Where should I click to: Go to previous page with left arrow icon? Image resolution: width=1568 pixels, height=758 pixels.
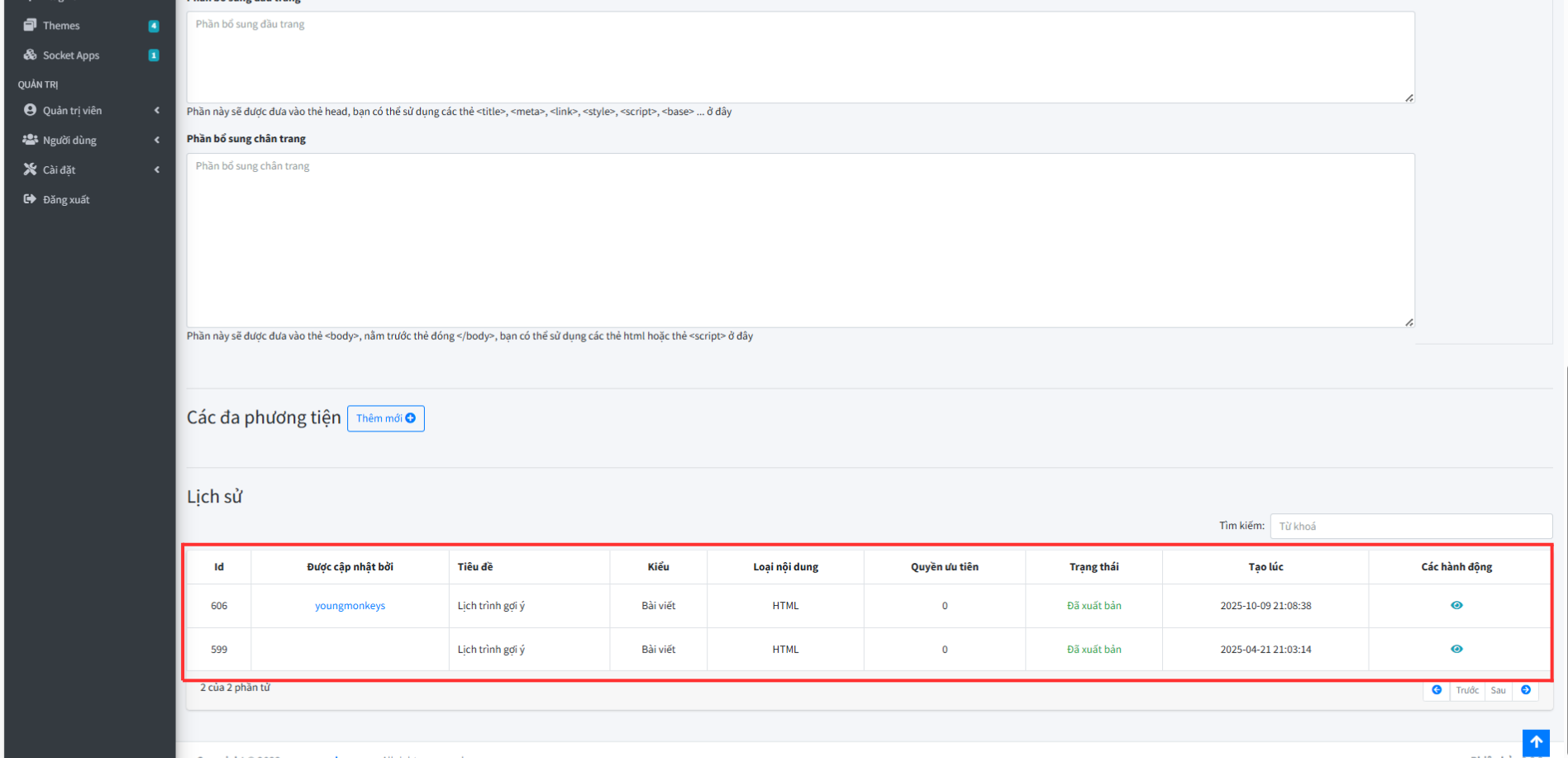(1437, 690)
